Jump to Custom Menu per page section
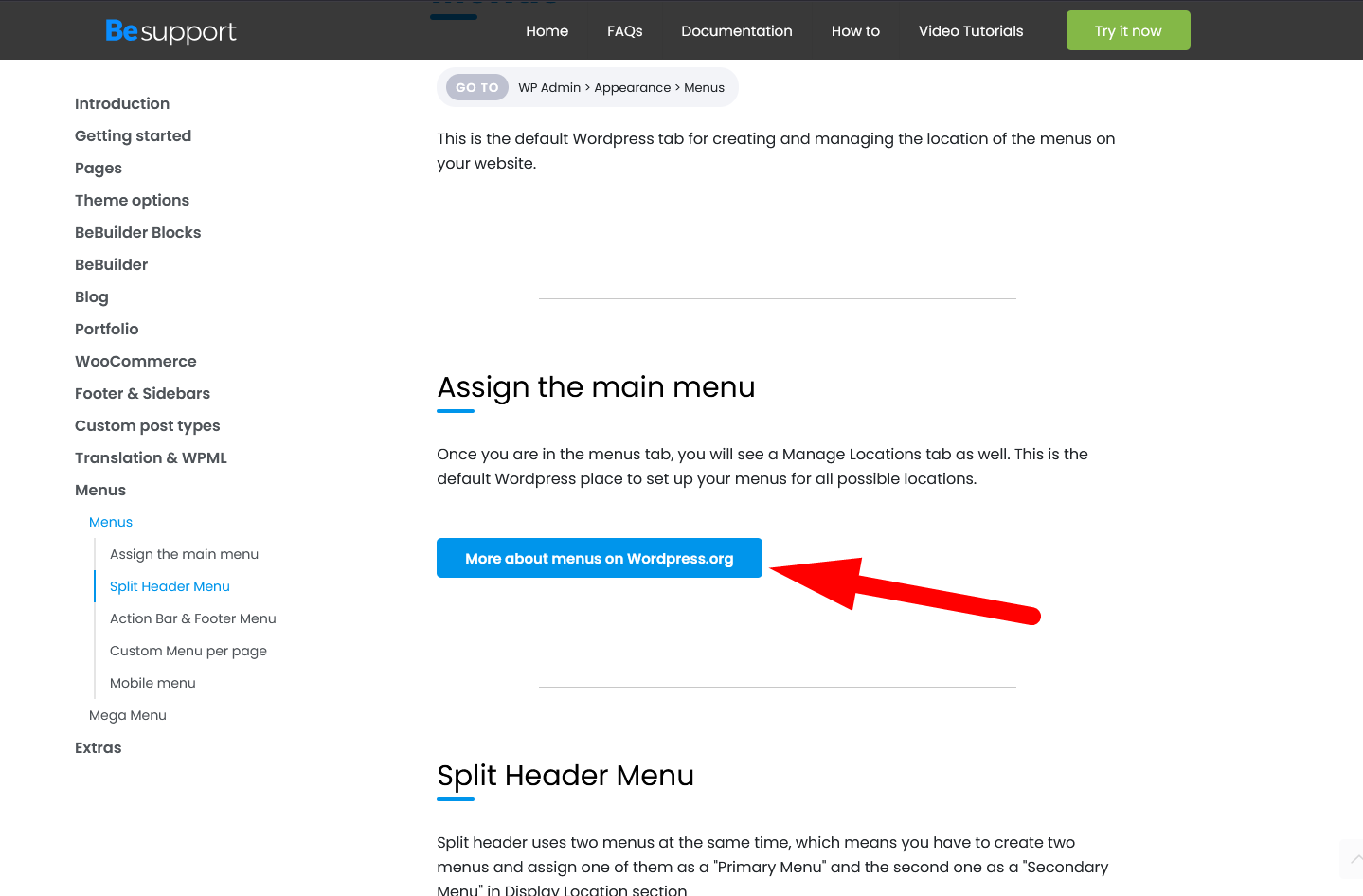The image size is (1363, 896). pos(188,651)
